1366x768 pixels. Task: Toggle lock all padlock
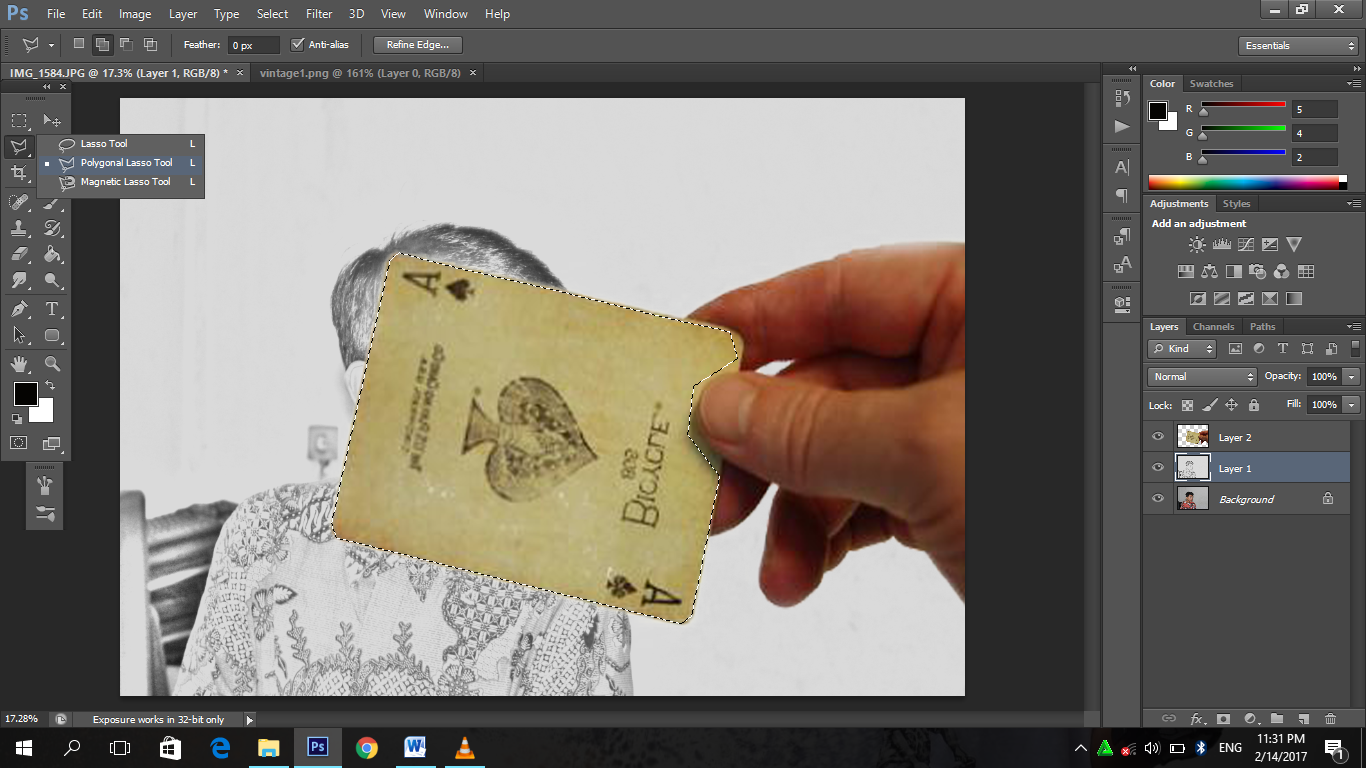coord(1253,405)
